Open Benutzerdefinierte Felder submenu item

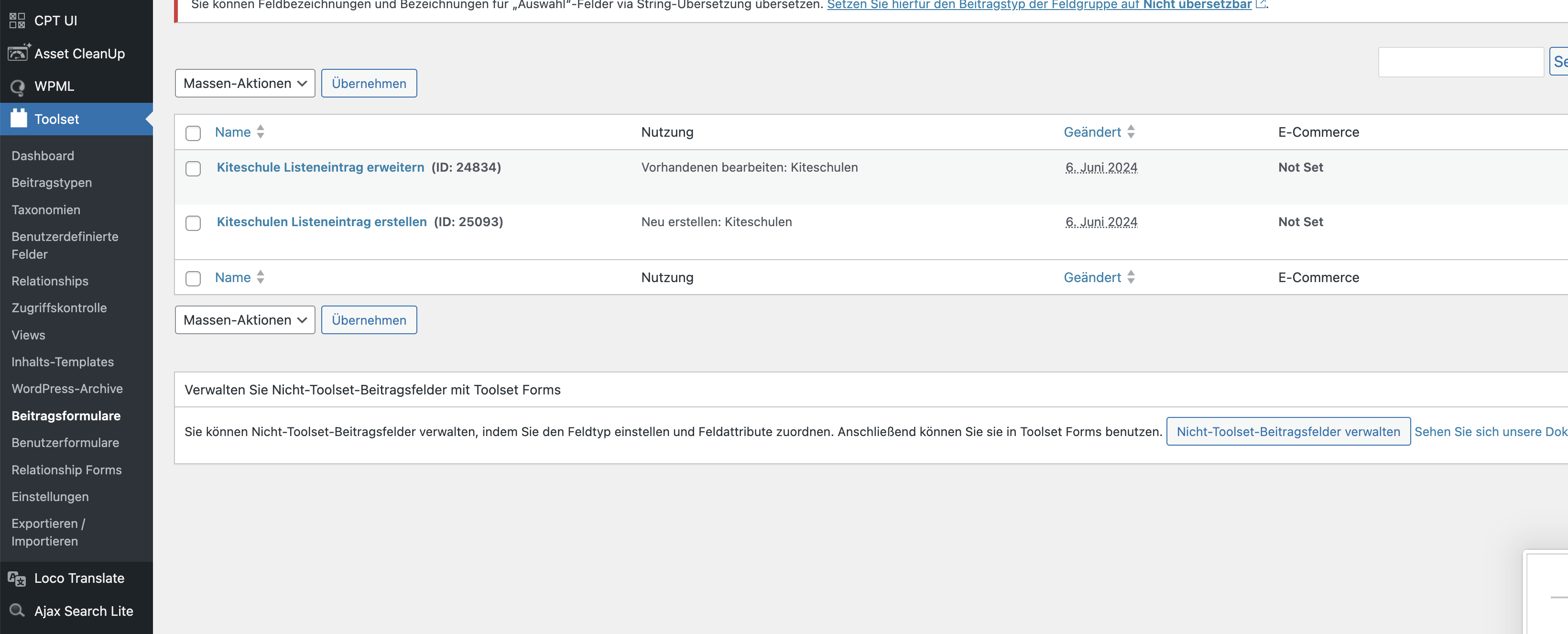(65, 245)
